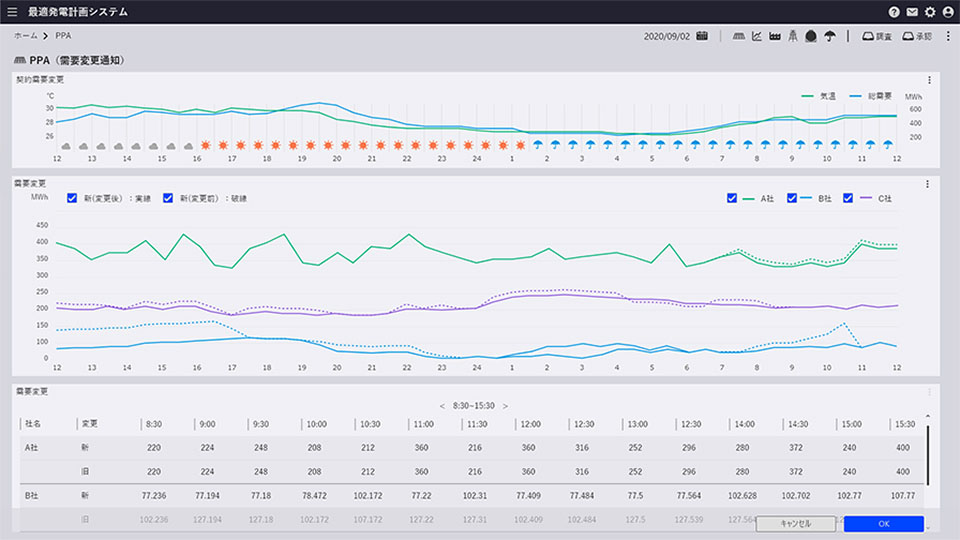The height and width of the screenshot is (540, 960).
Task: Open the help question mark icon
Action: pyautogui.click(x=894, y=12)
